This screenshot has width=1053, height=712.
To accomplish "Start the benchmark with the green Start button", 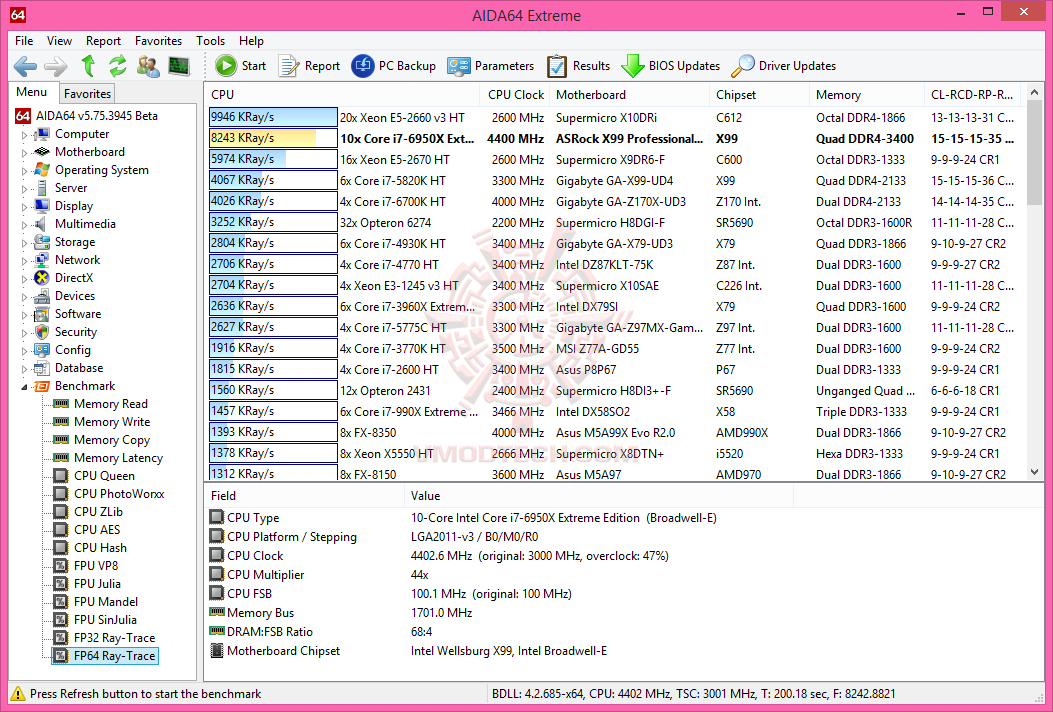I will coord(240,66).
